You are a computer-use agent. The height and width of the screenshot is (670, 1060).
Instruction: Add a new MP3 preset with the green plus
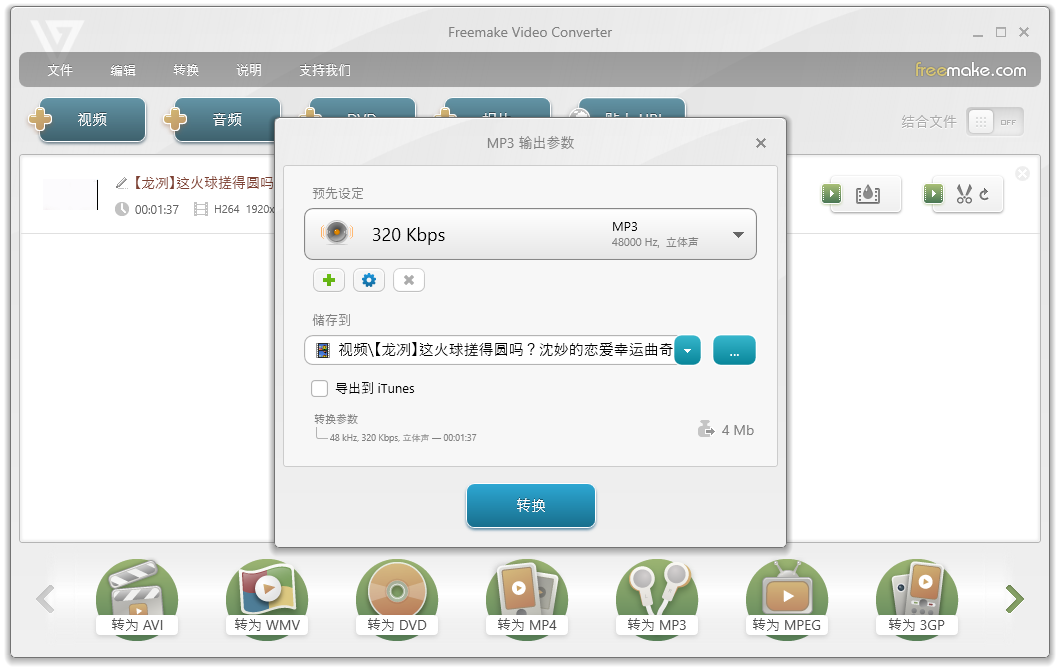coord(329,280)
